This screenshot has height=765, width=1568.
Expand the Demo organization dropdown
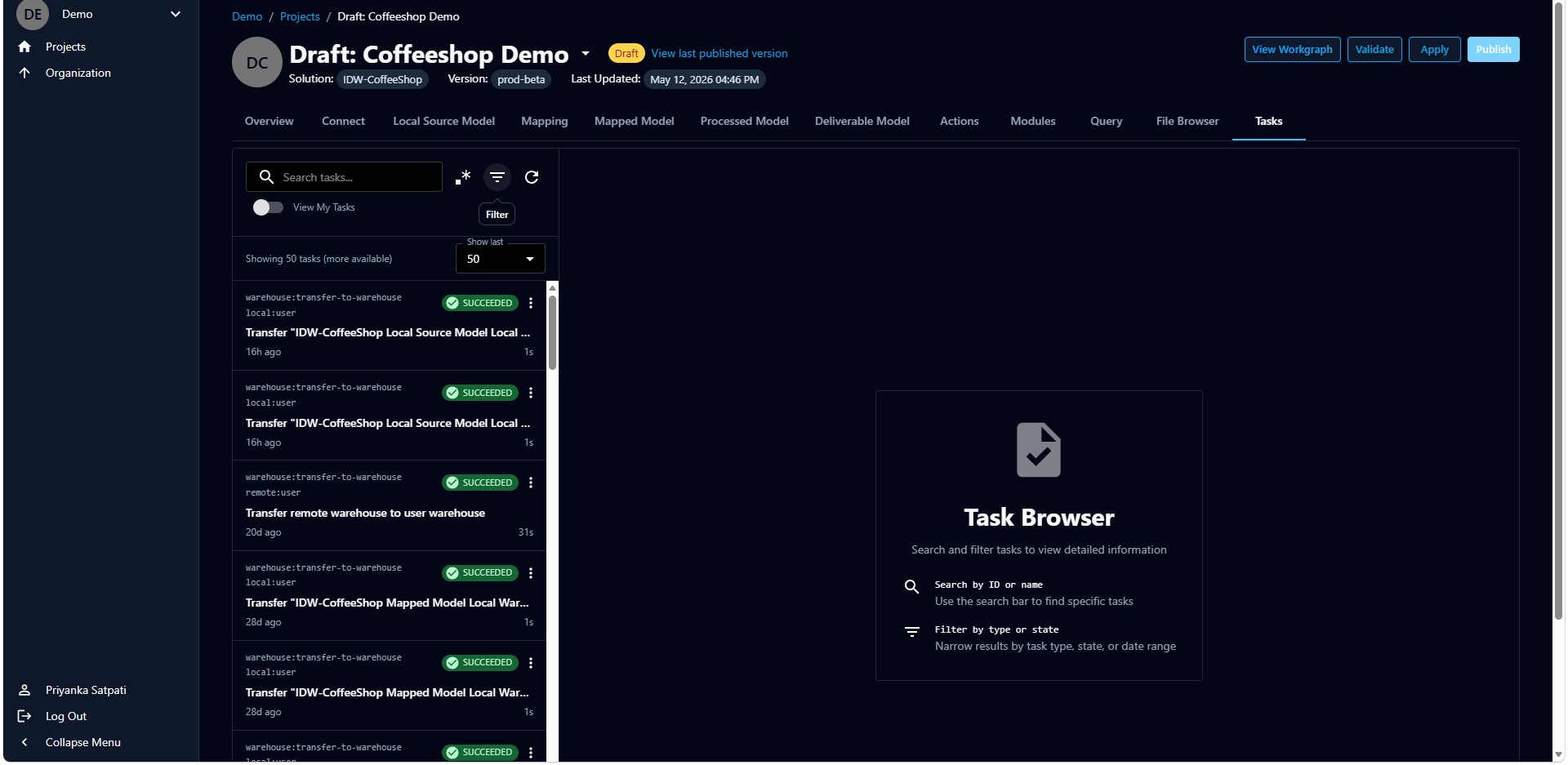(x=175, y=14)
